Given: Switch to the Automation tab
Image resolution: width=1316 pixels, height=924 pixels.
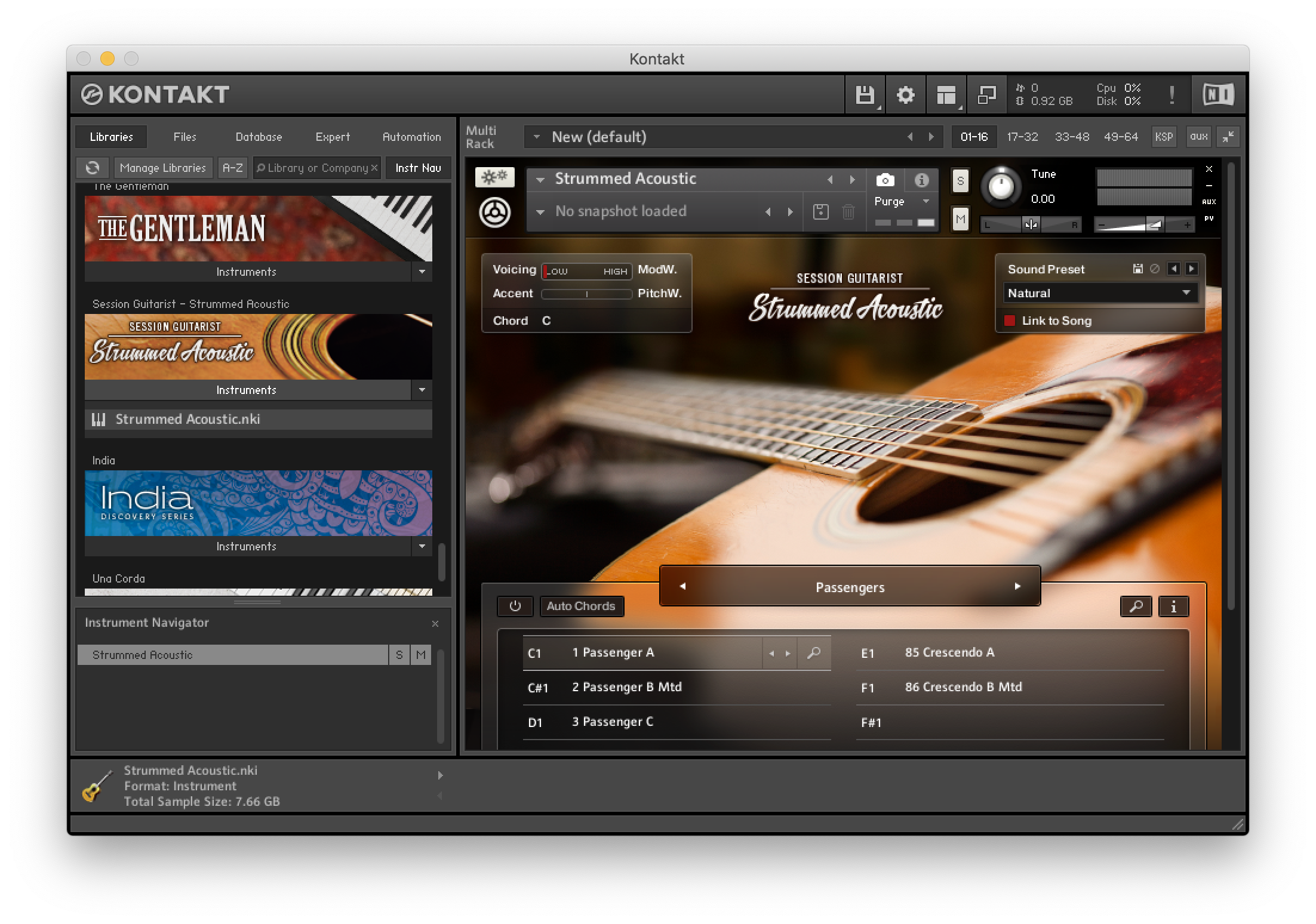Looking at the screenshot, I should 411,137.
